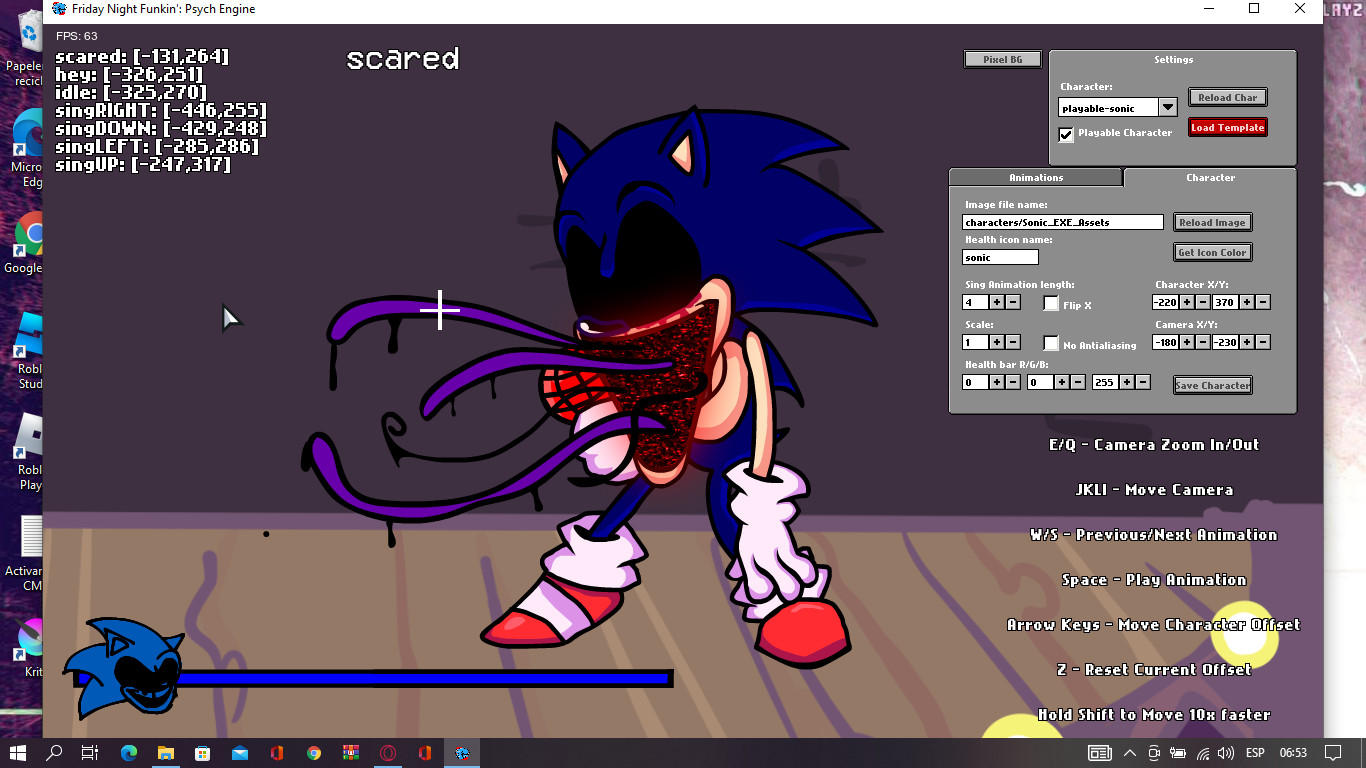Click the Pixel BG button
The image size is (1366, 768).
pos(1003,60)
